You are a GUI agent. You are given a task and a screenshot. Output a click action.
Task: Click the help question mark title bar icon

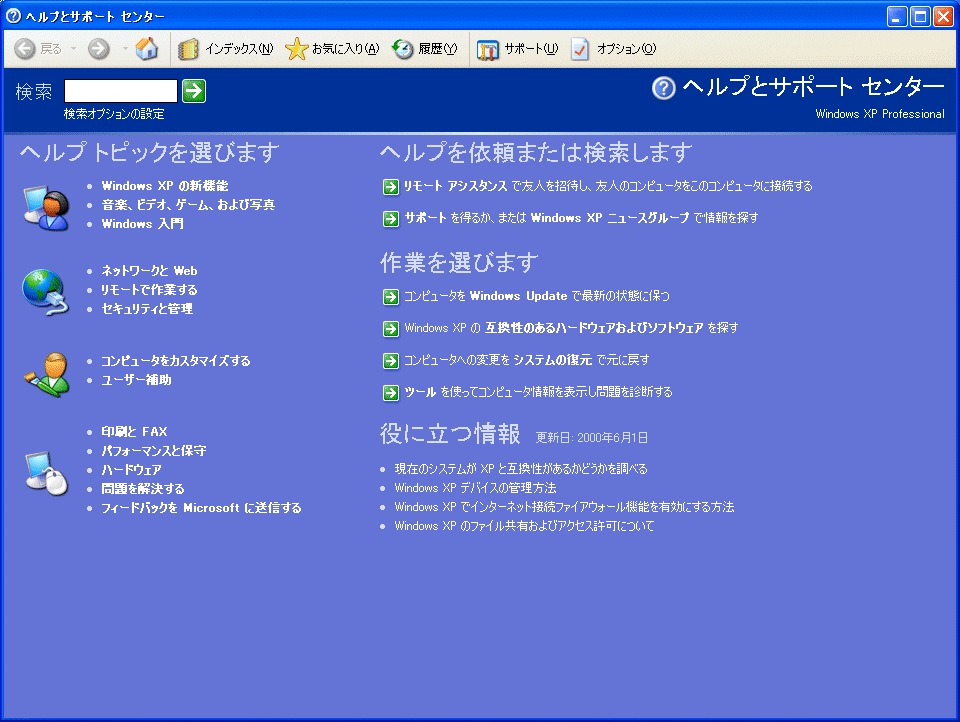pyautogui.click(x=13, y=16)
